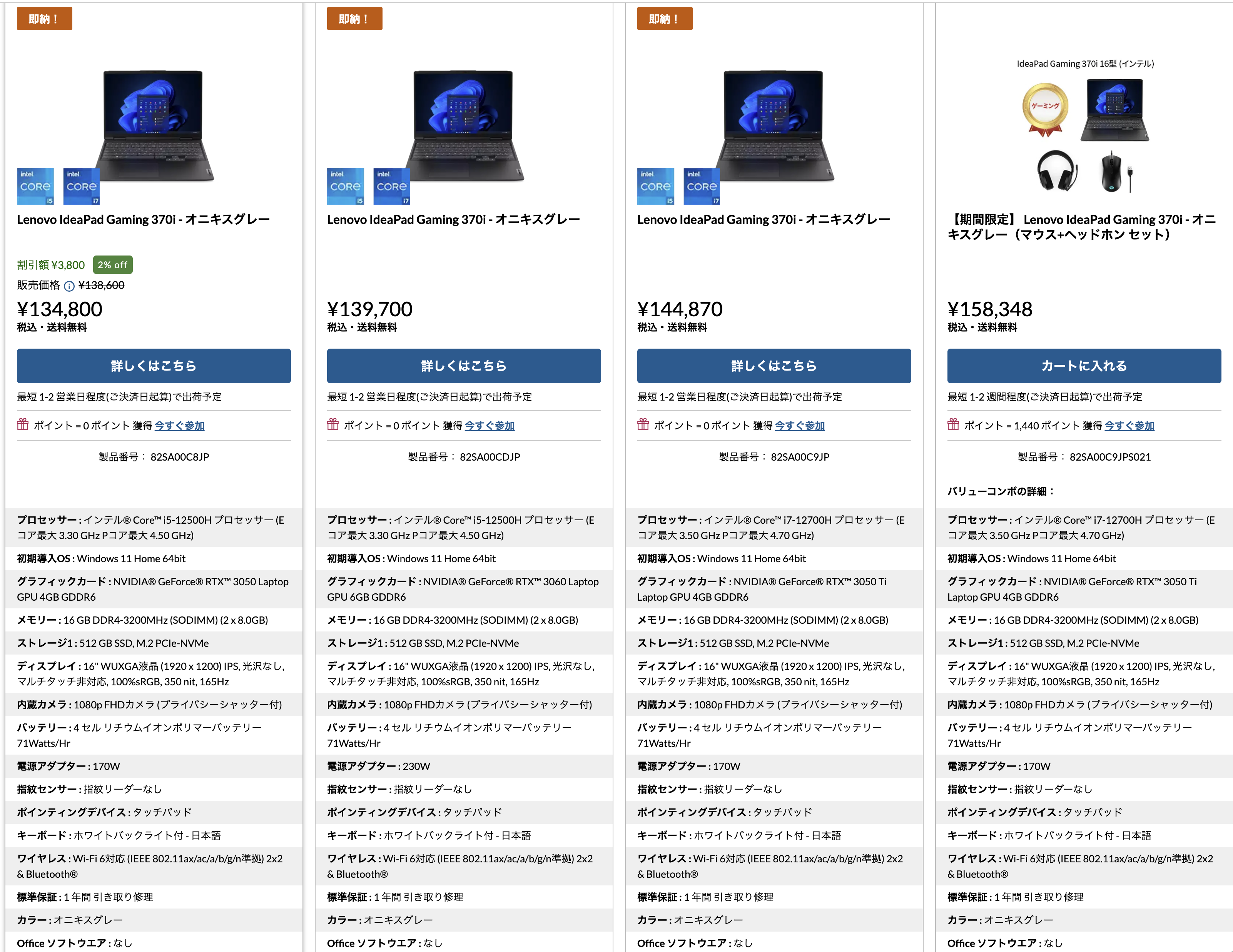Image resolution: width=1233 pixels, height=952 pixels.
Task: Click the gift points icon on the ¥134,800 card
Action: (x=23, y=424)
